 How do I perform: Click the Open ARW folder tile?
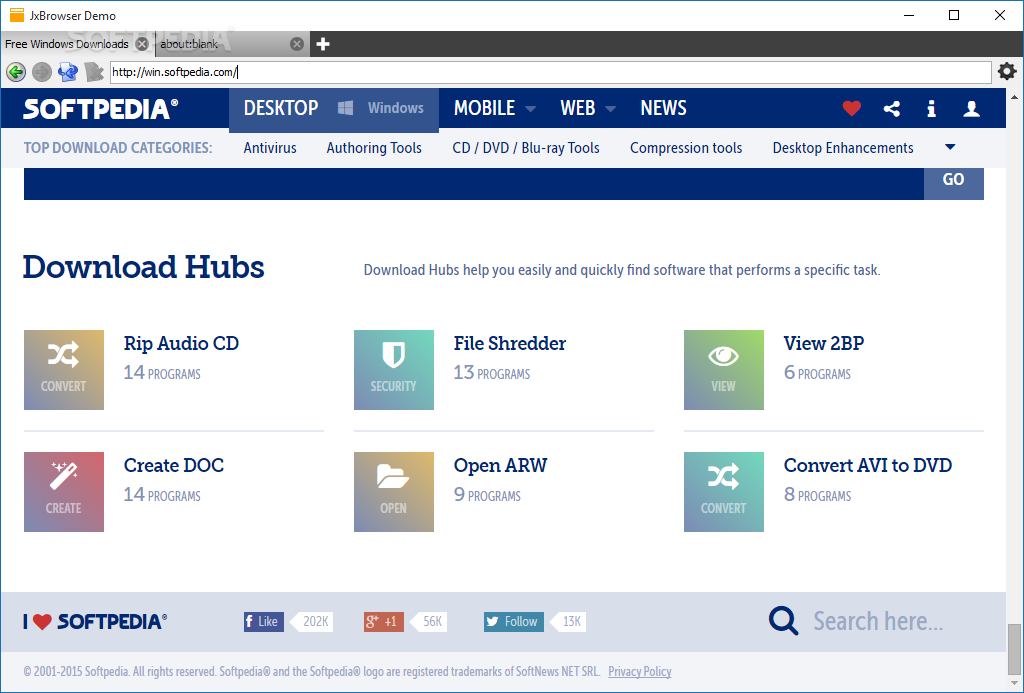[394, 492]
